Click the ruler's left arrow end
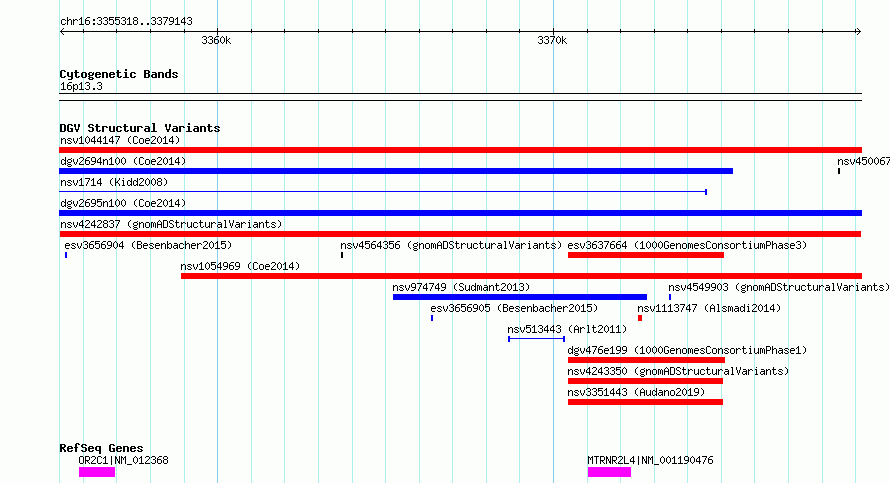The height and width of the screenshot is (483, 890). (x=62, y=32)
